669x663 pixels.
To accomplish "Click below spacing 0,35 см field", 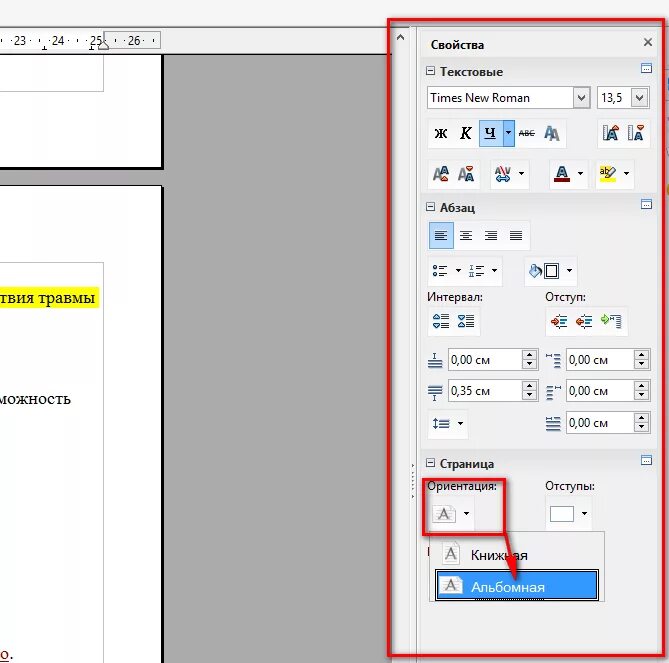I will pyautogui.click(x=485, y=391).
